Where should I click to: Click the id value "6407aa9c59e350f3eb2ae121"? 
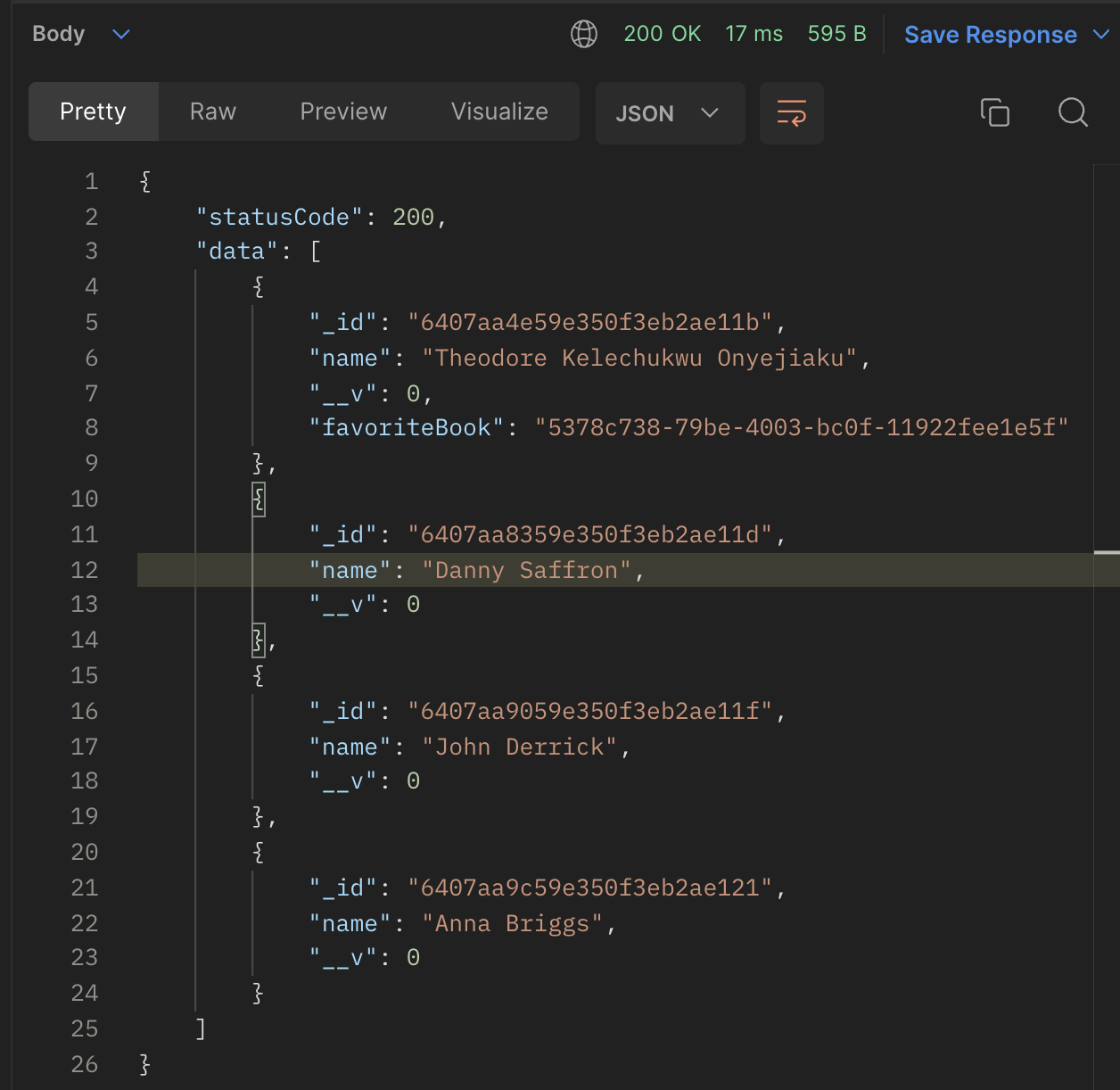(x=590, y=888)
